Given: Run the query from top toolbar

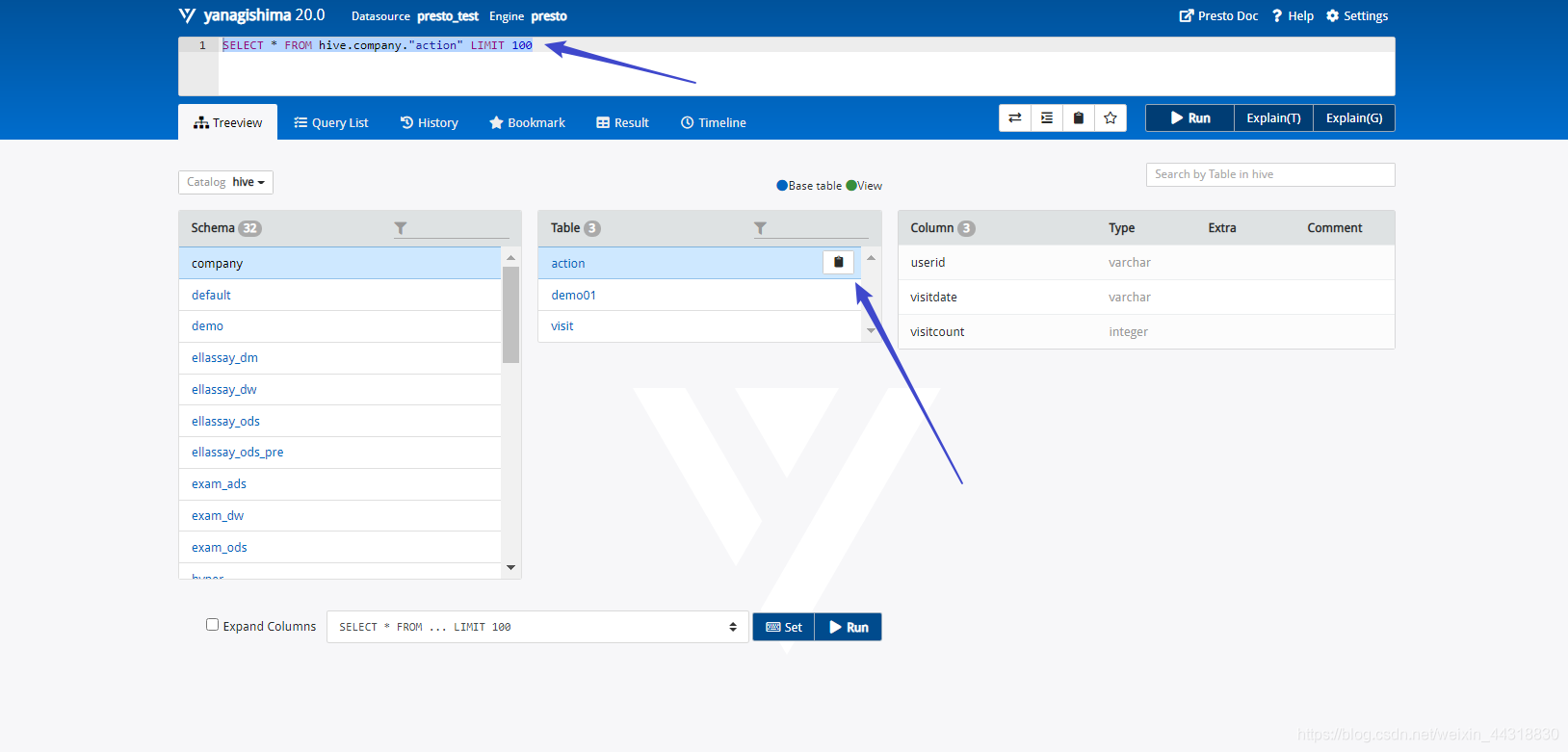Looking at the screenshot, I should click(1190, 117).
